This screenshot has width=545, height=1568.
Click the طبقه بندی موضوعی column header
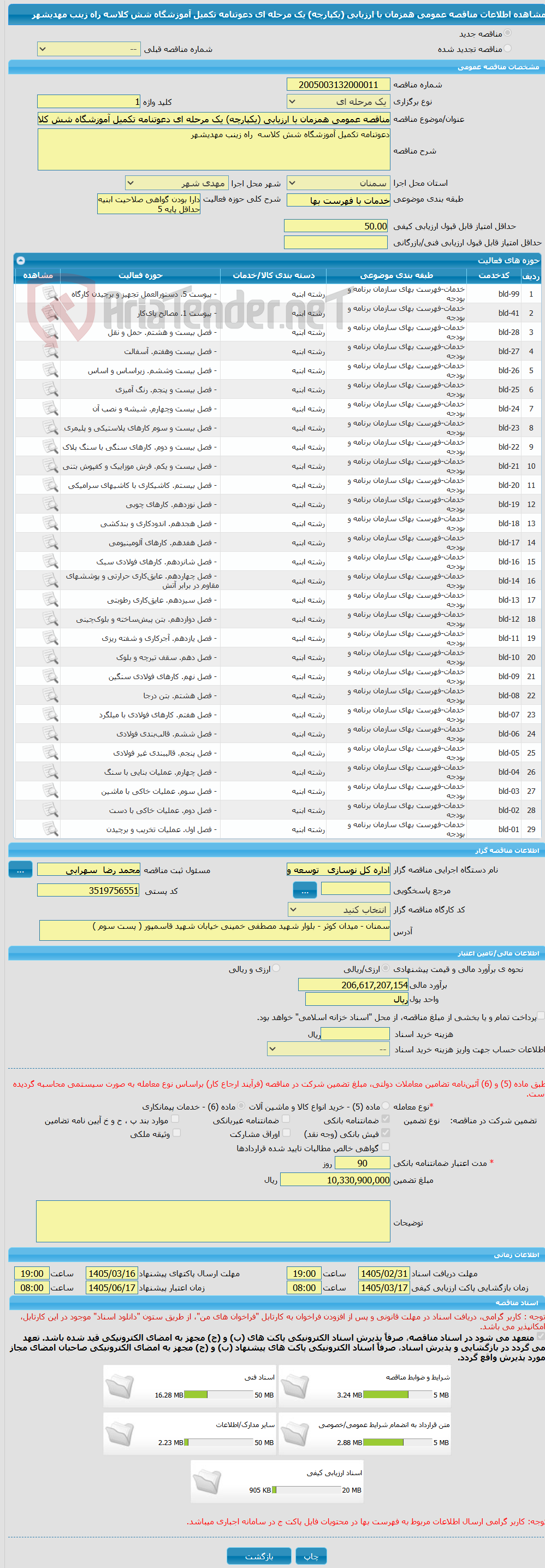pyautogui.click(x=396, y=275)
